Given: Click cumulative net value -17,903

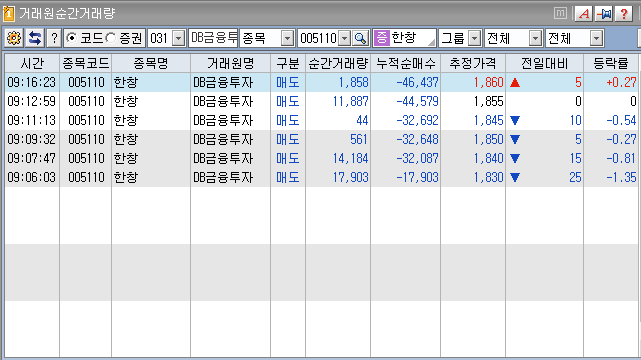Looking at the screenshot, I should pos(417,177).
